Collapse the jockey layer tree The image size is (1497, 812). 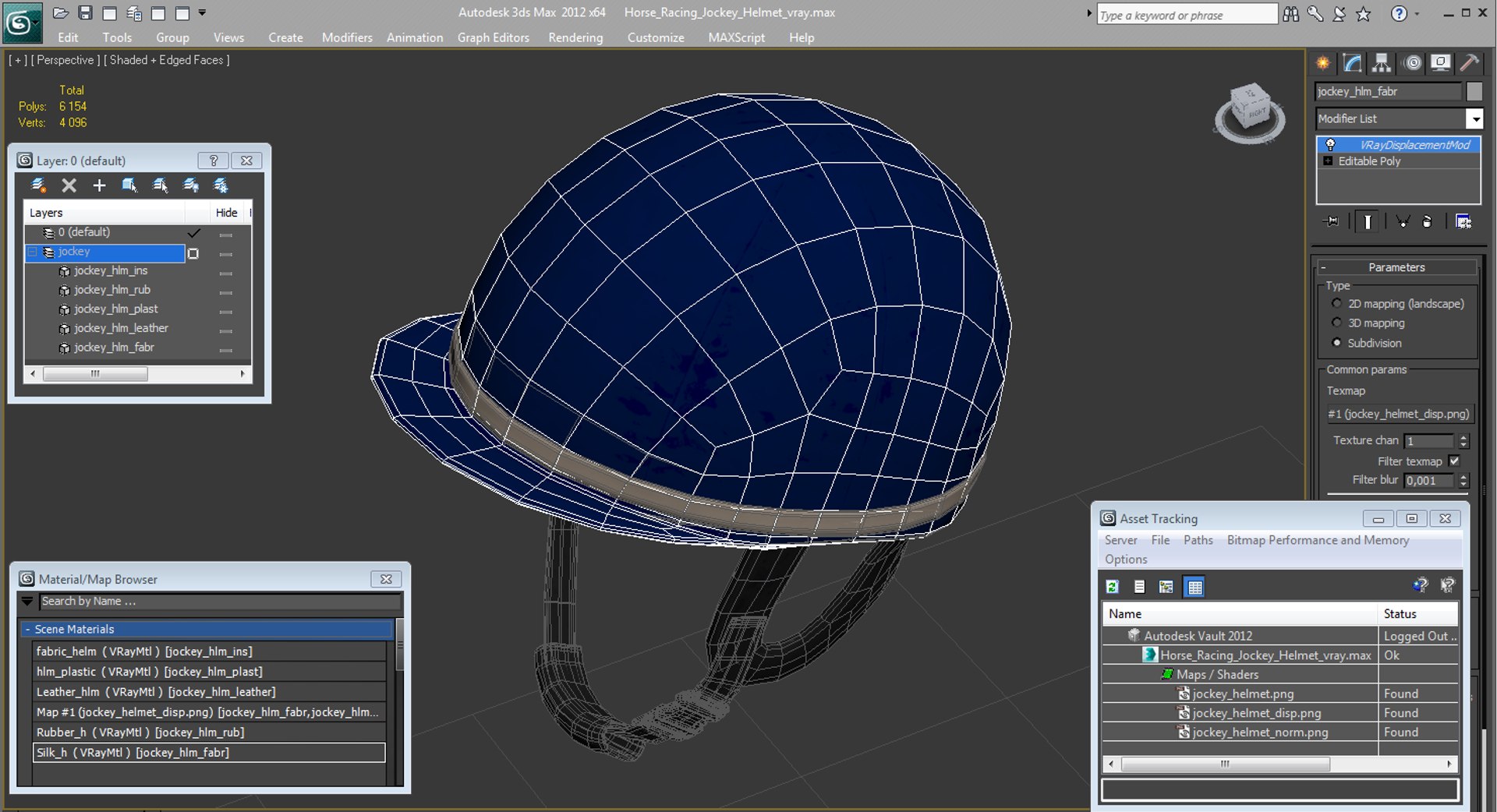[x=33, y=252]
